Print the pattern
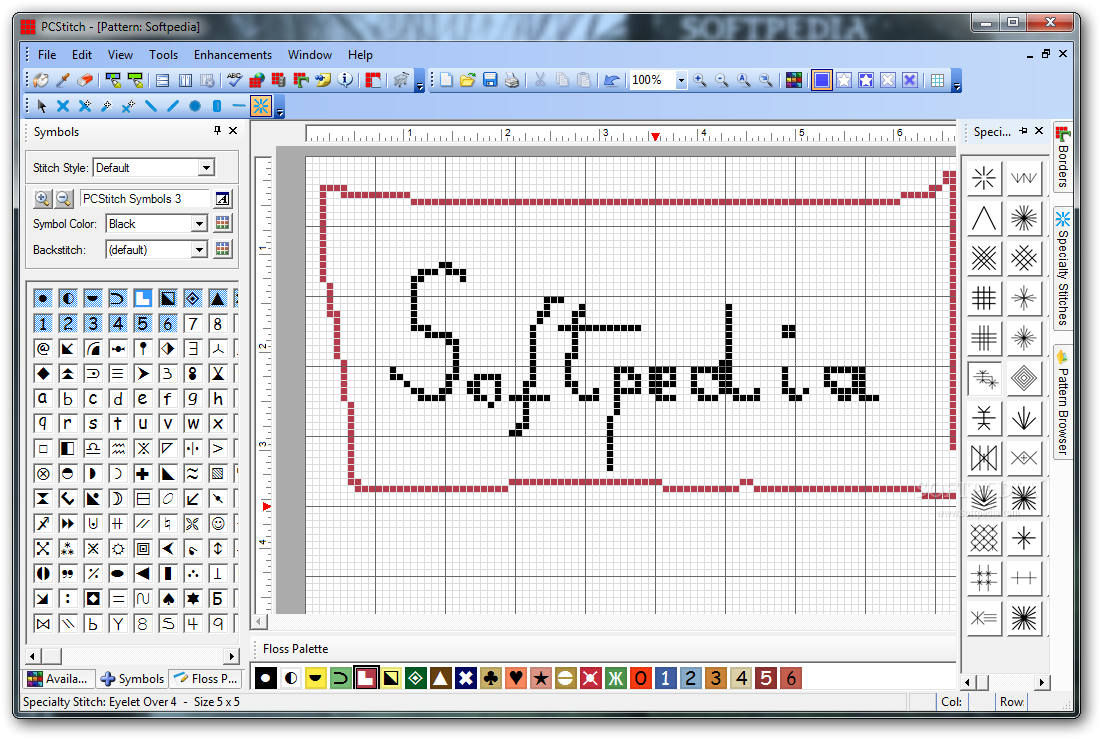Viewport: 1101px width, 739px height. pyautogui.click(x=512, y=80)
